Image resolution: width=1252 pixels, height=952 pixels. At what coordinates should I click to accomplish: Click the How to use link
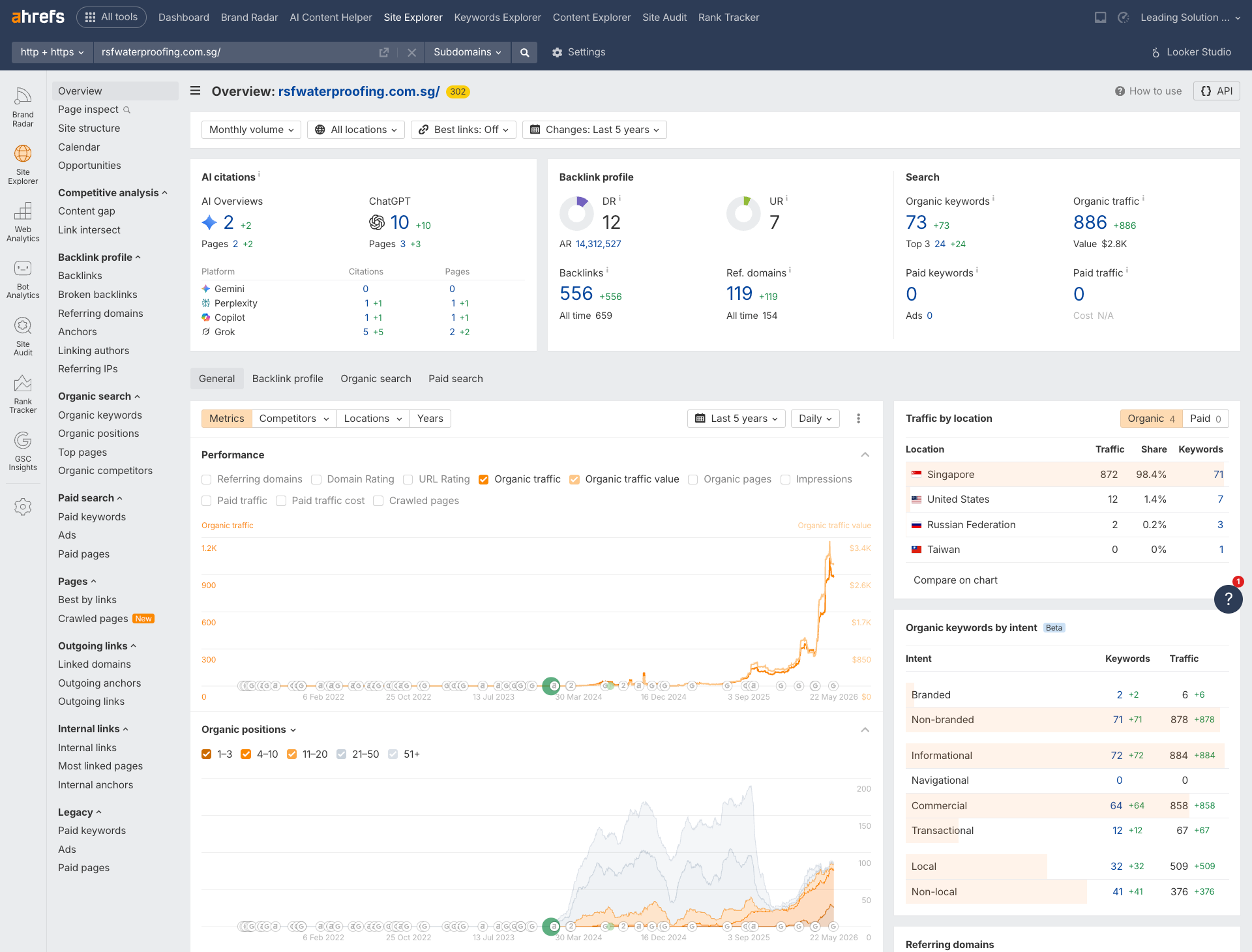(x=1148, y=91)
